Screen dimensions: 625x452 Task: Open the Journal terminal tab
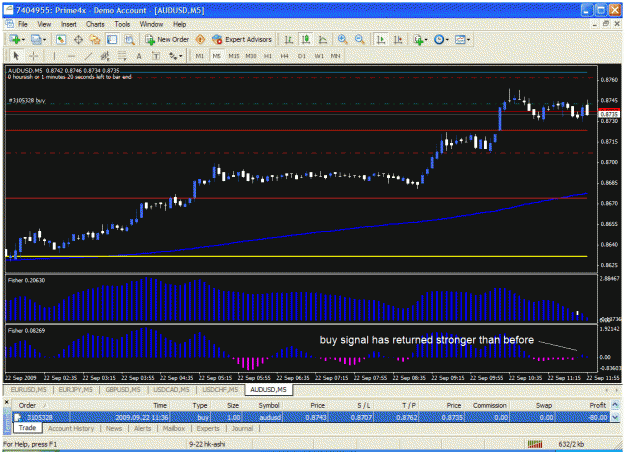click(x=242, y=428)
